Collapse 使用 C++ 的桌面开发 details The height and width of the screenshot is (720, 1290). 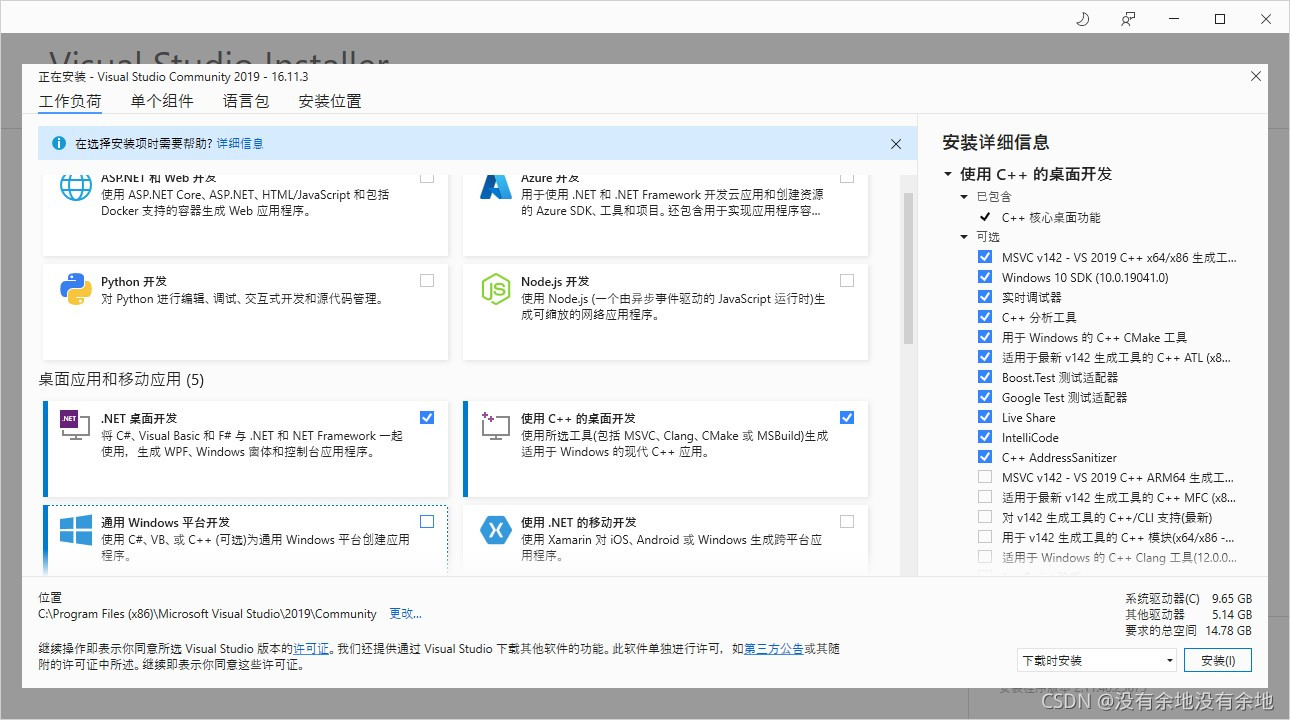948,173
